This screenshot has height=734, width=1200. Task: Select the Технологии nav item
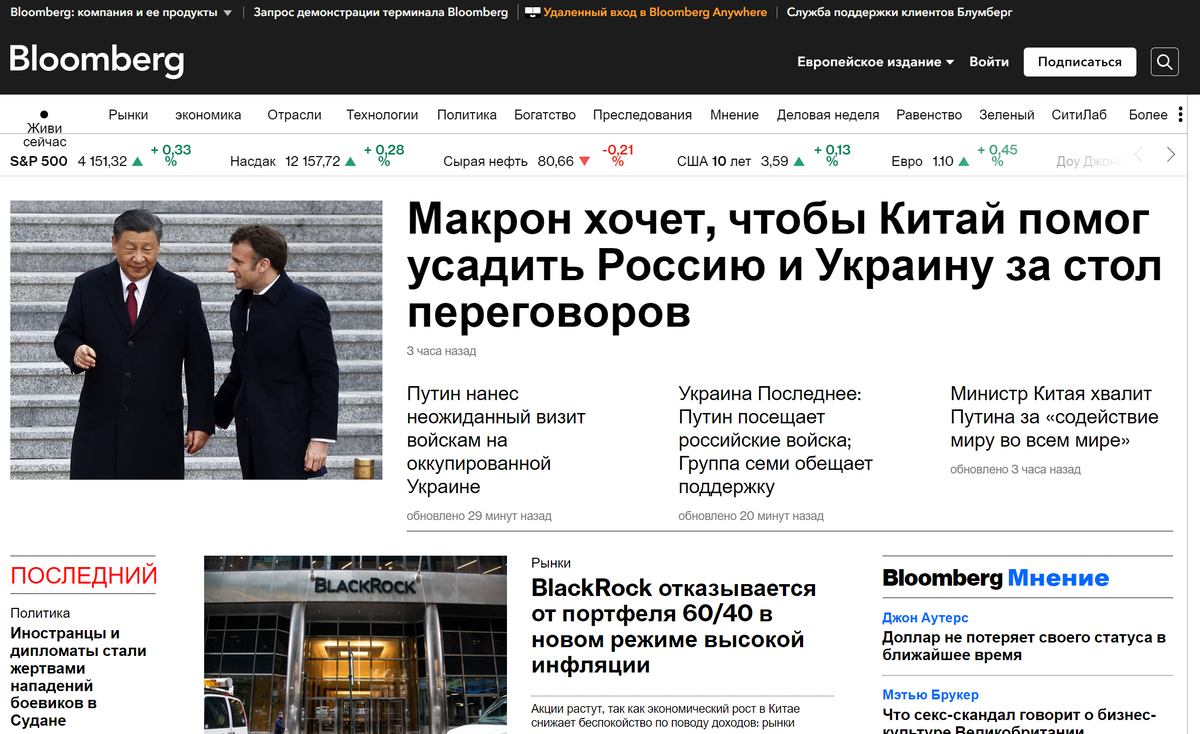(x=382, y=115)
